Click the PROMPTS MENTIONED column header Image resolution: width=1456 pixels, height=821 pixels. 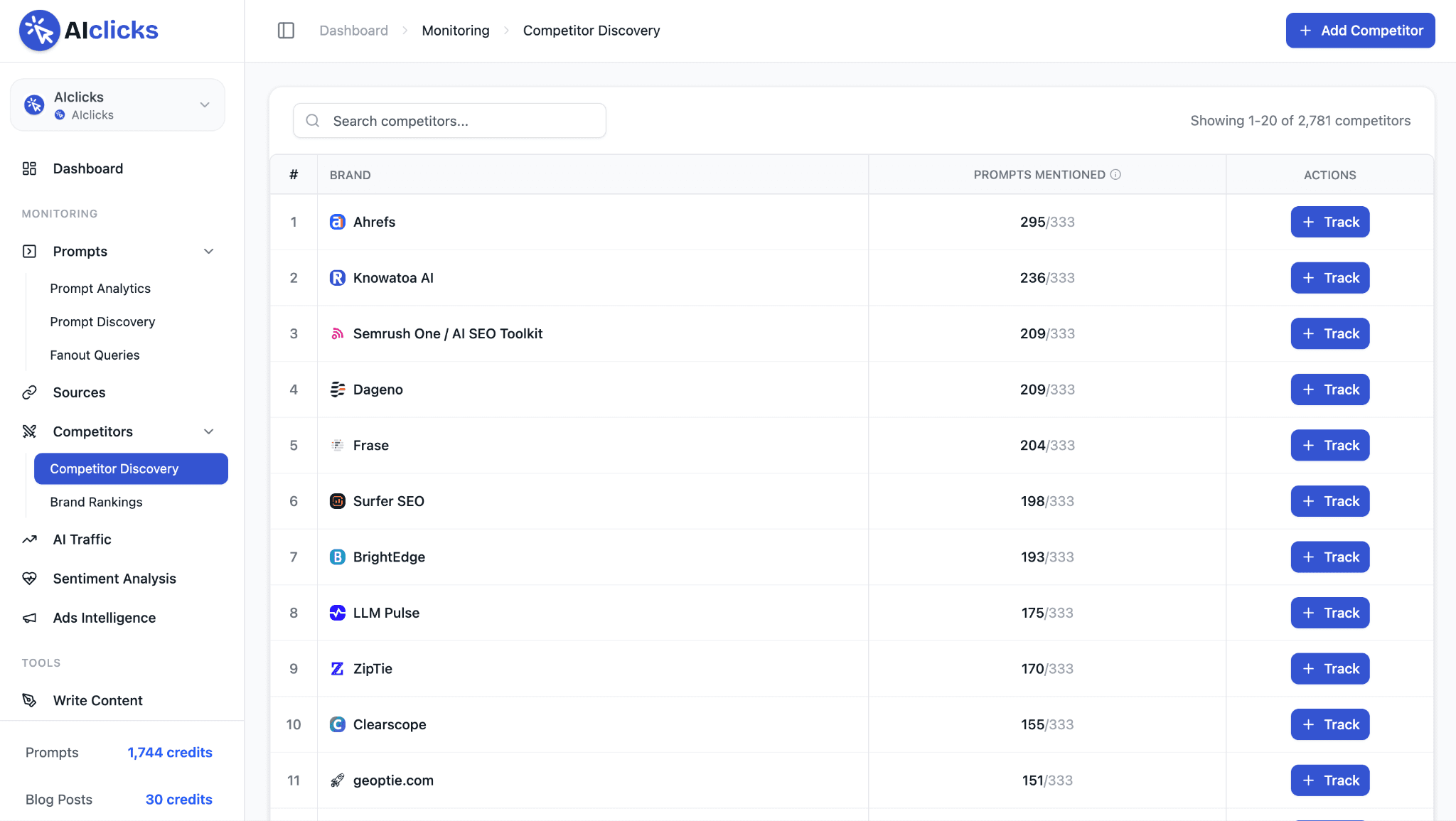(x=1039, y=175)
